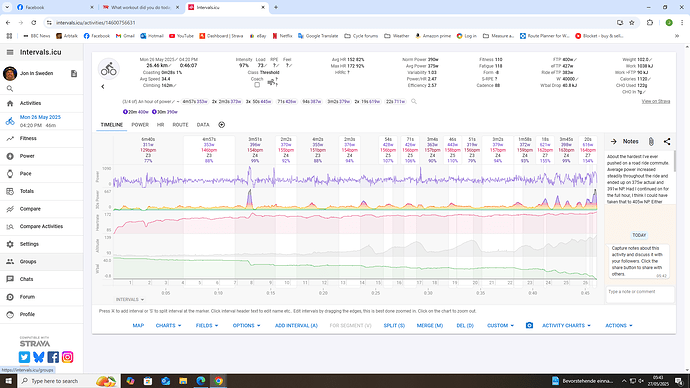Screen dimensions: 690x388
Task: Toggle the hamburger sidebar menu
Action: click(x=10, y=52)
